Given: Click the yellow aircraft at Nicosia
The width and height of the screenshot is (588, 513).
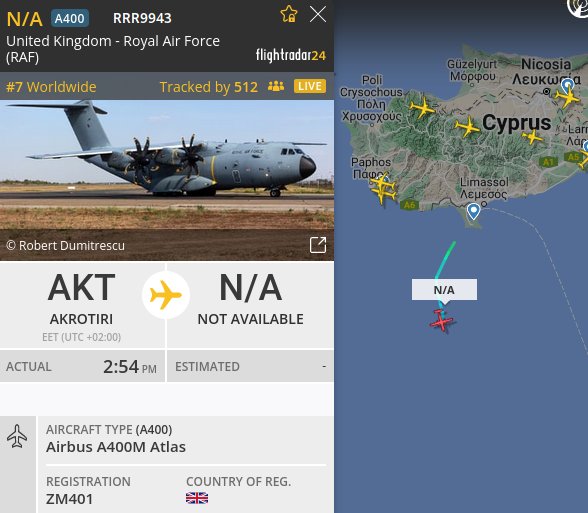Looking at the screenshot, I should pos(568,97).
